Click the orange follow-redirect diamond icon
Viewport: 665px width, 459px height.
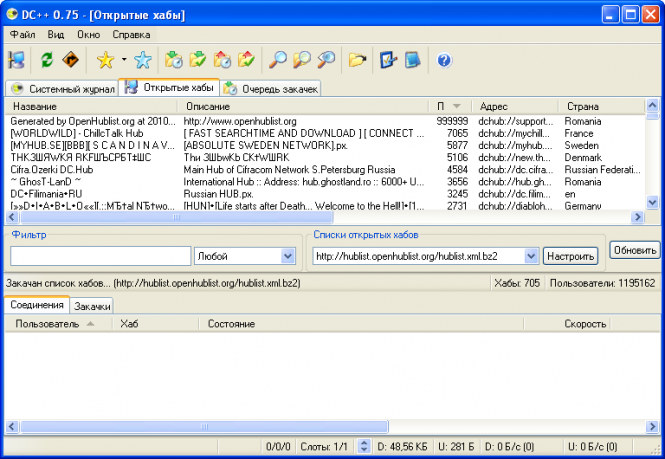point(70,60)
